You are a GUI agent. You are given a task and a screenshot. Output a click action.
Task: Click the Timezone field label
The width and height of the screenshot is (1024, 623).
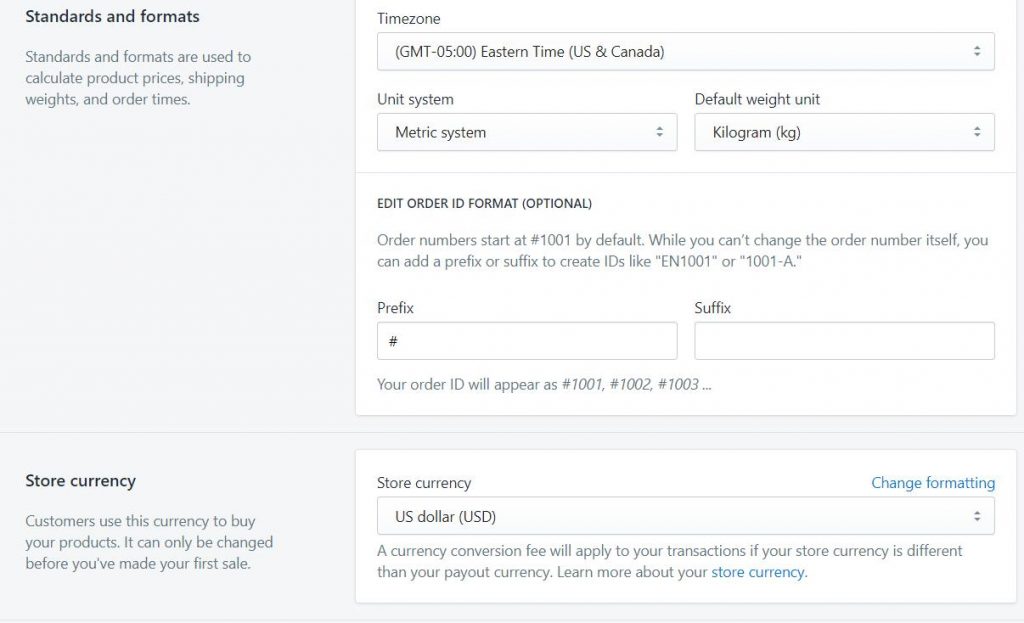point(408,19)
